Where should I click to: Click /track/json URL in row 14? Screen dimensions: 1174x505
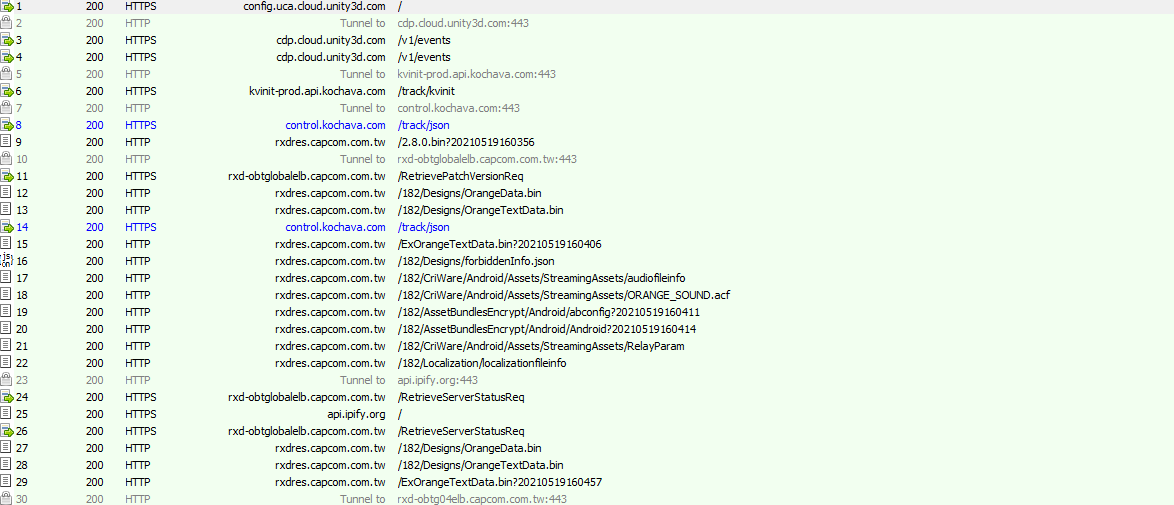pyautogui.click(x=423, y=227)
